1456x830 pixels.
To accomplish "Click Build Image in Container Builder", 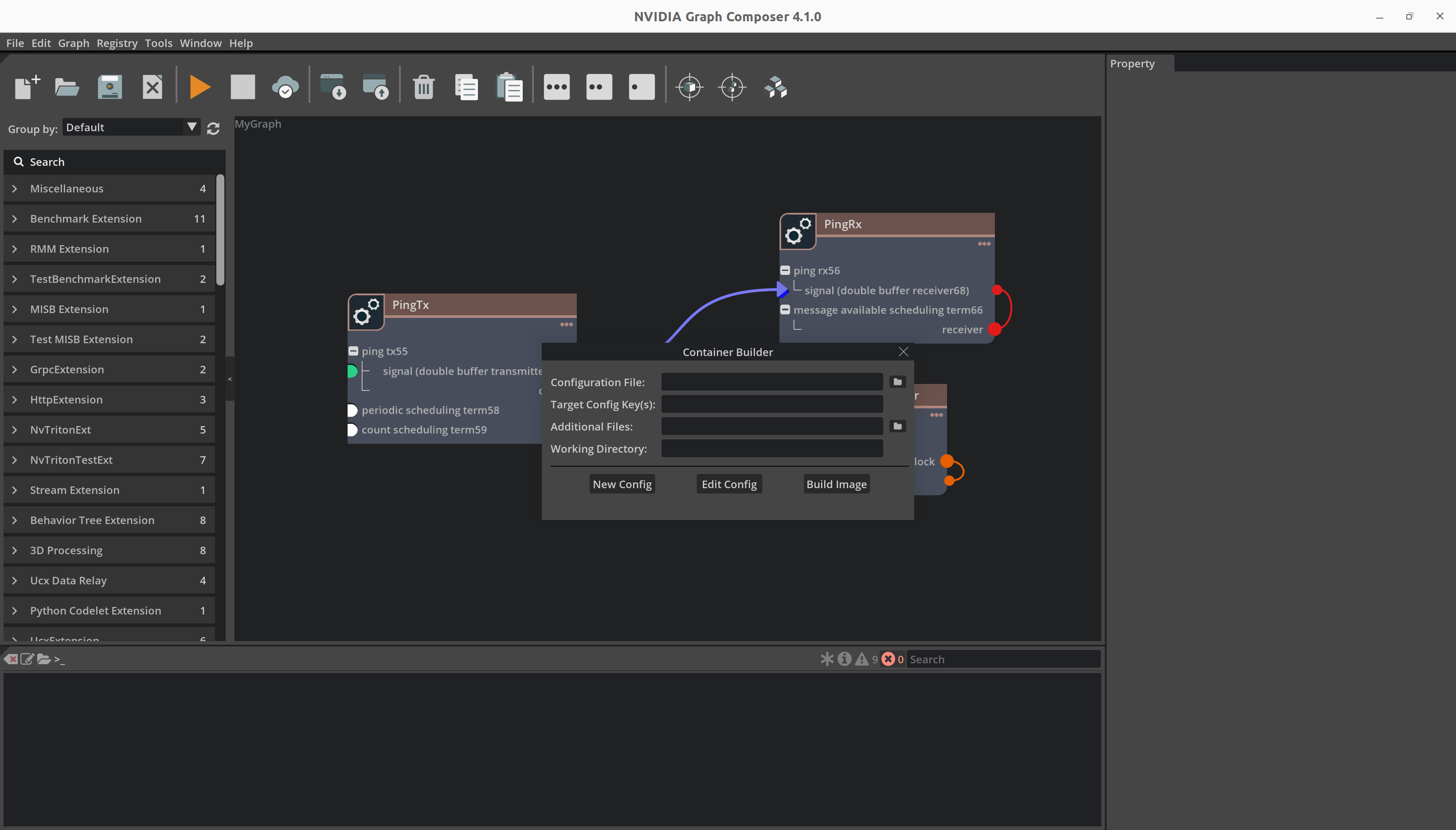I will [x=836, y=484].
